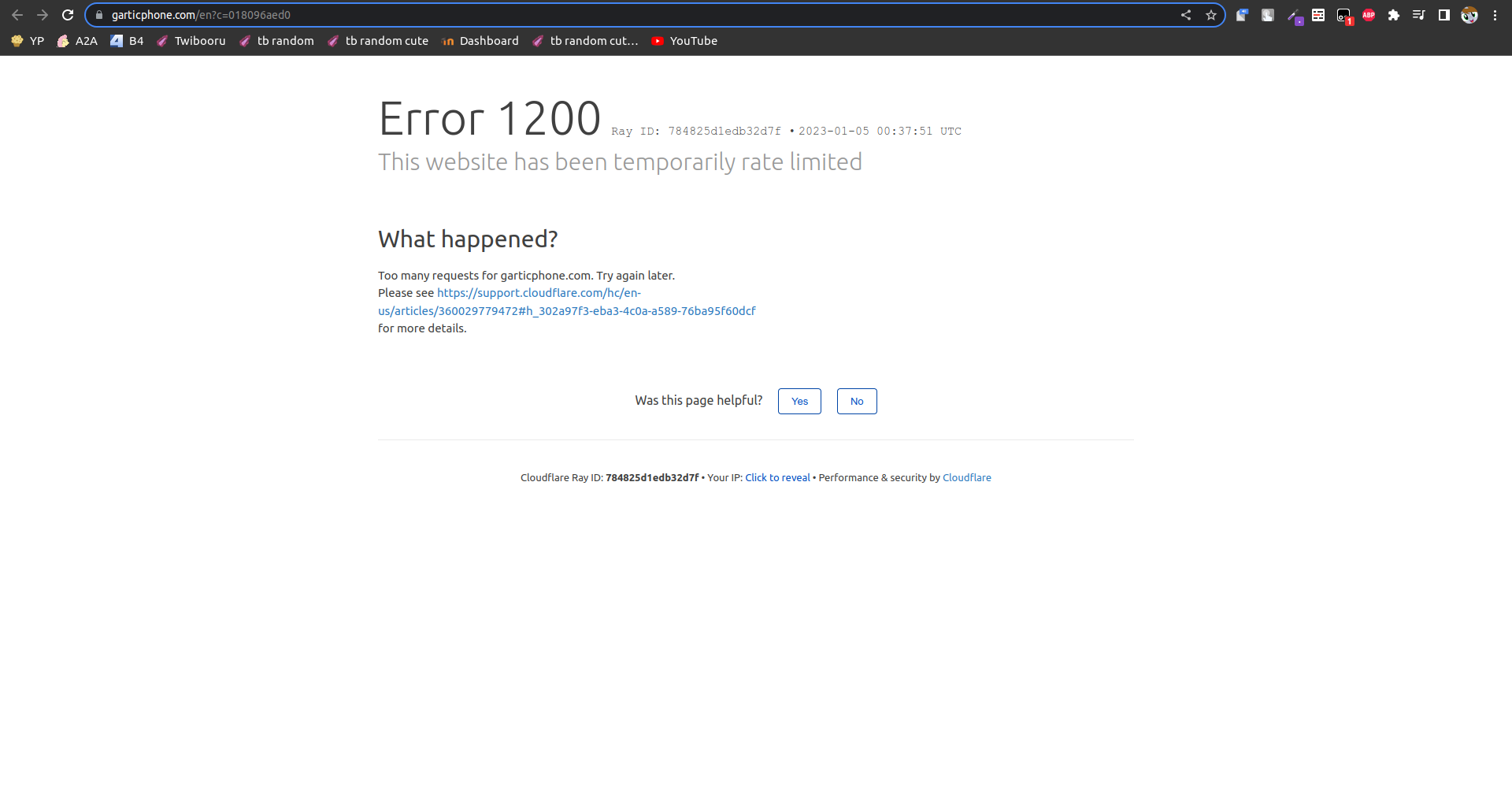Open the Chrome three-dot menu
This screenshot has width=1512, height=786.
tap(1495, 15)
